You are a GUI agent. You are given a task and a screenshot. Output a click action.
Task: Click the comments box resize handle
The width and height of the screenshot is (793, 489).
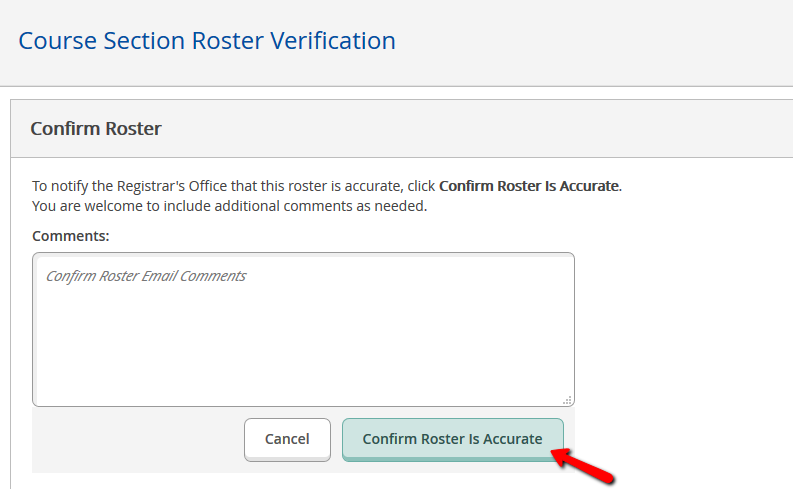pos(567,399)
